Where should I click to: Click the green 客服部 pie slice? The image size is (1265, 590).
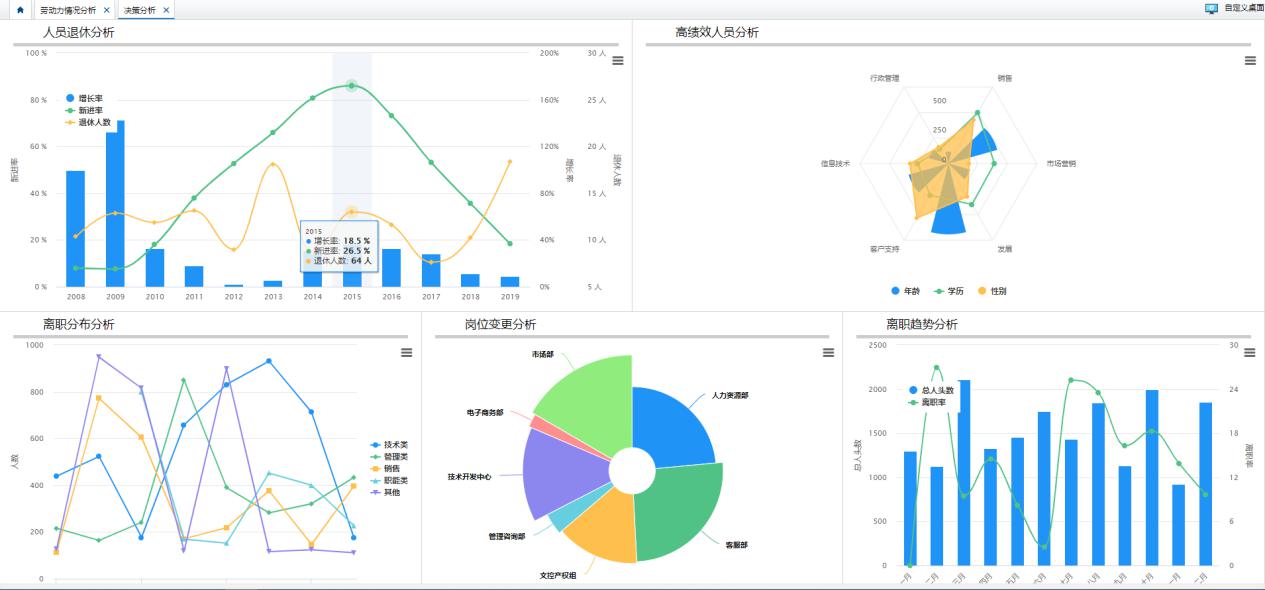pos(680,510)
